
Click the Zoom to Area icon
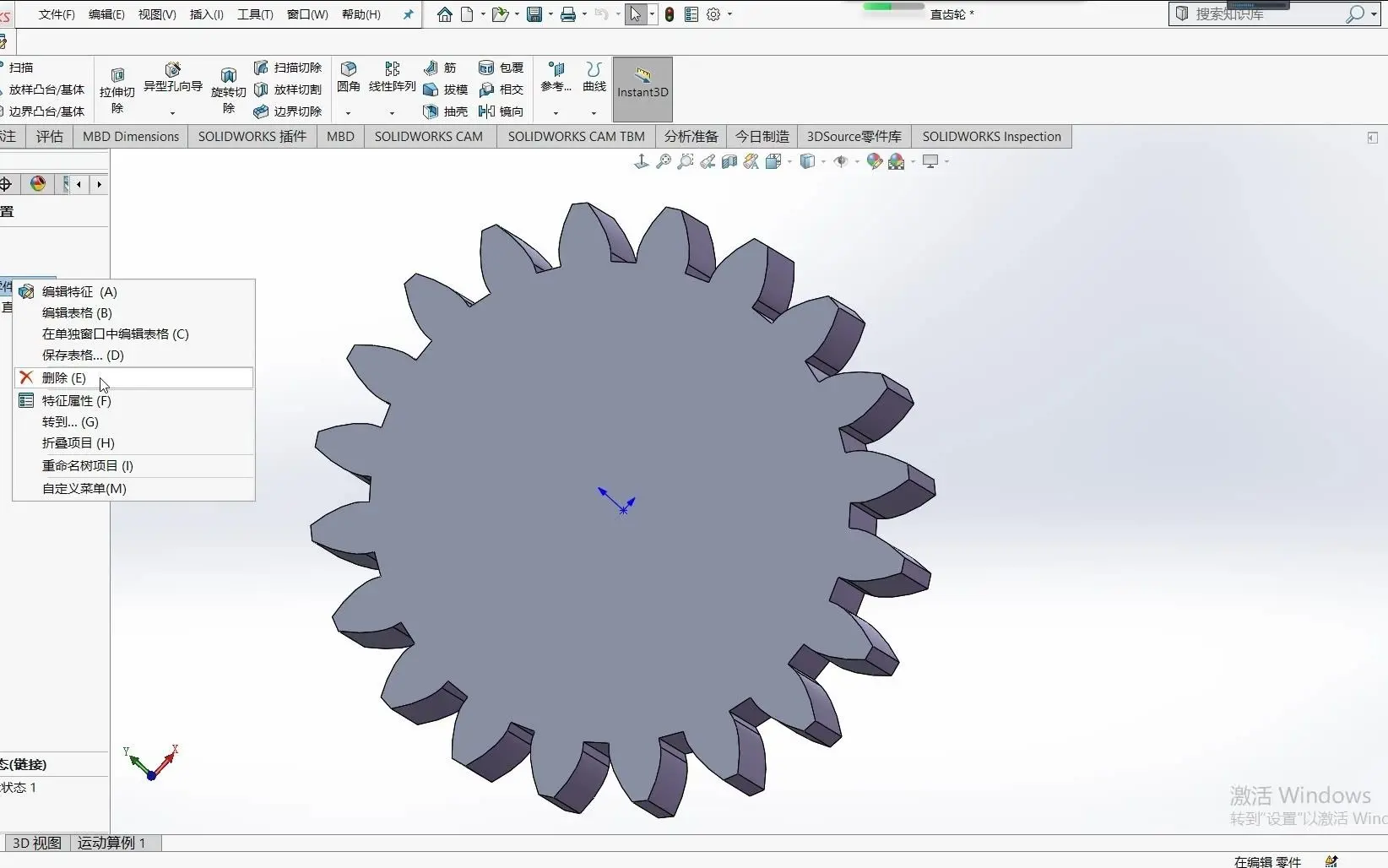[x=686, y=161]
